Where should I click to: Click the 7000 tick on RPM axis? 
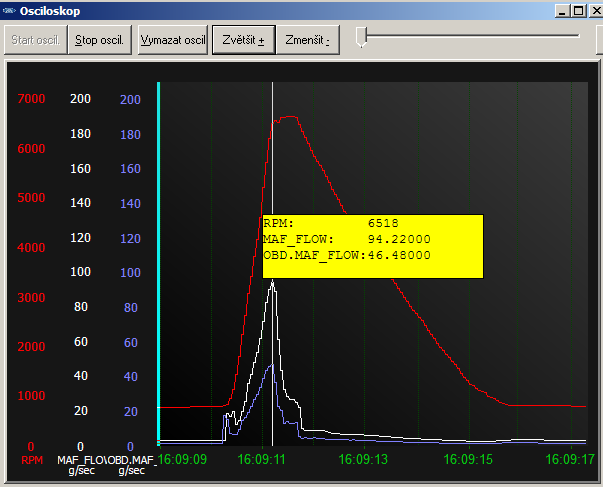31,99
